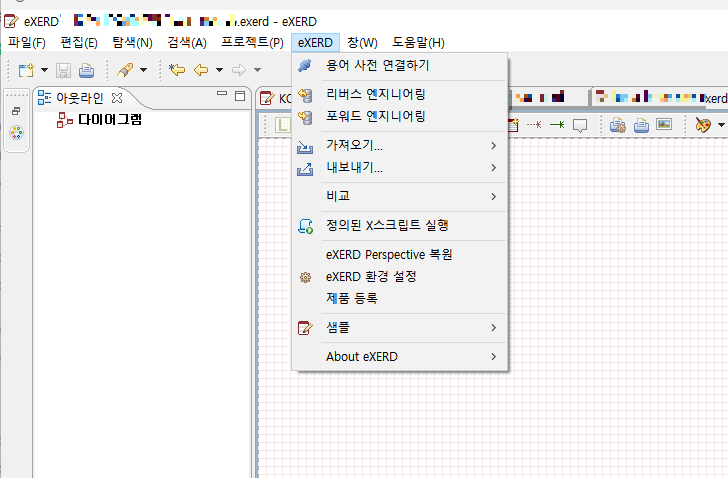Expand the About eXERD submenu
The height and width of the screenshot is (478, 728).
click(x=400, y=357)
